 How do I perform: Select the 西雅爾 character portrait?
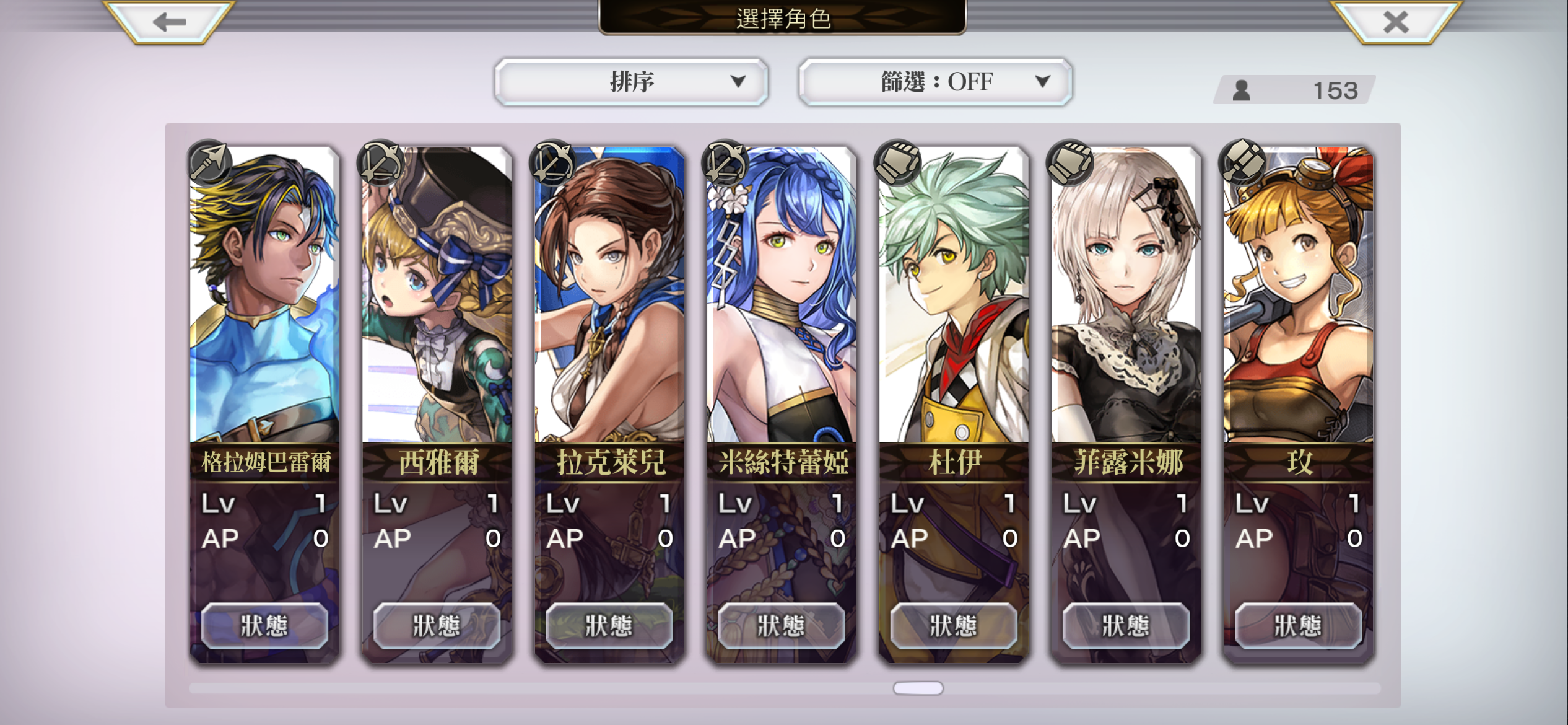coord(437,294)
